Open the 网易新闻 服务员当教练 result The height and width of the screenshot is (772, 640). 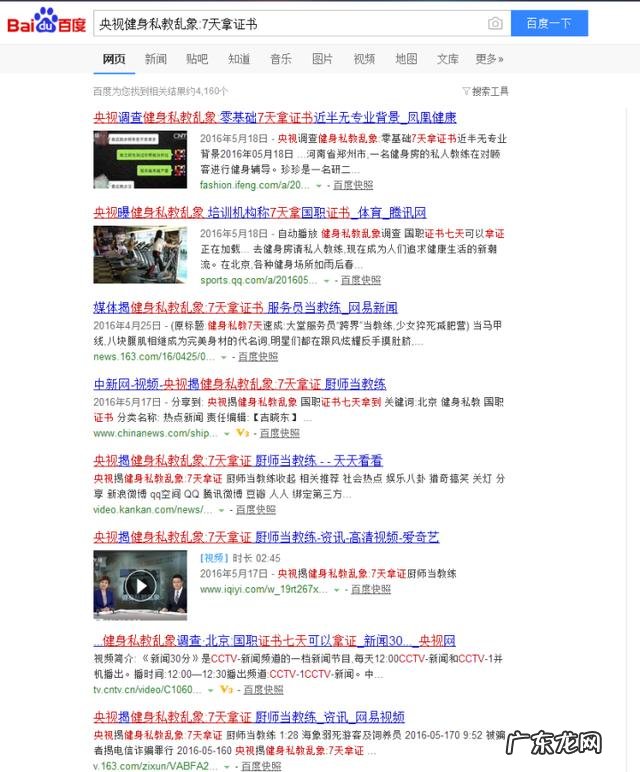tap(245, 308)
